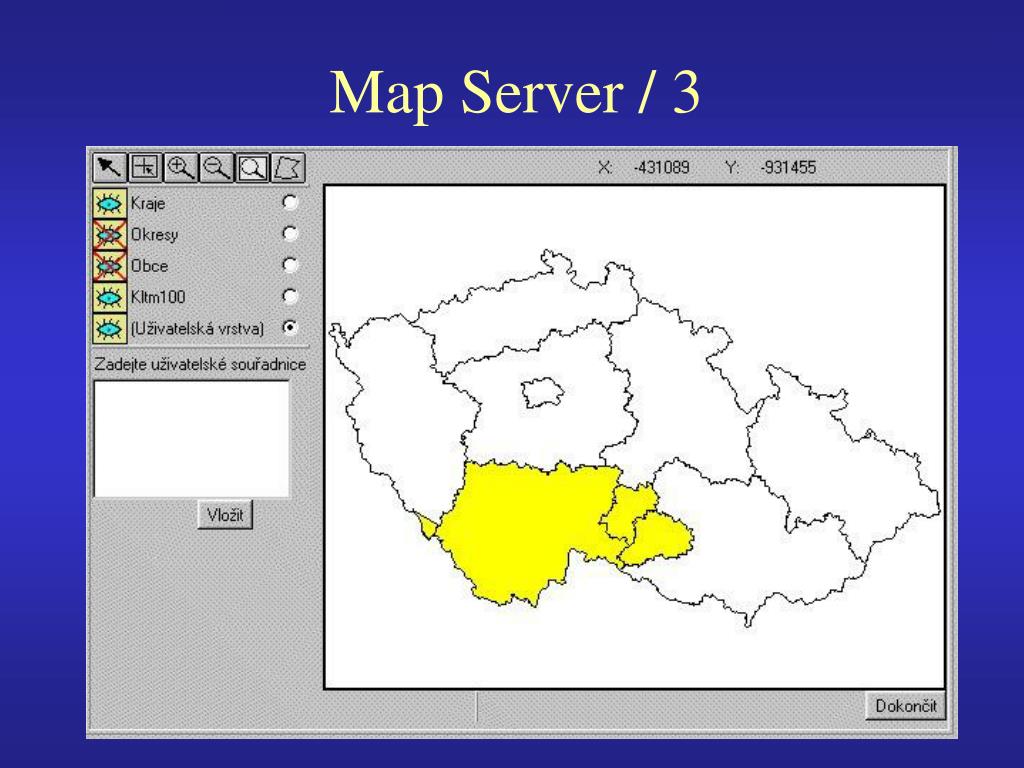The height and width of the screenshot is (768, 1024).
Task: Show the hidden Obce layer
Action: pyautogui.click(x=109, y=266)
